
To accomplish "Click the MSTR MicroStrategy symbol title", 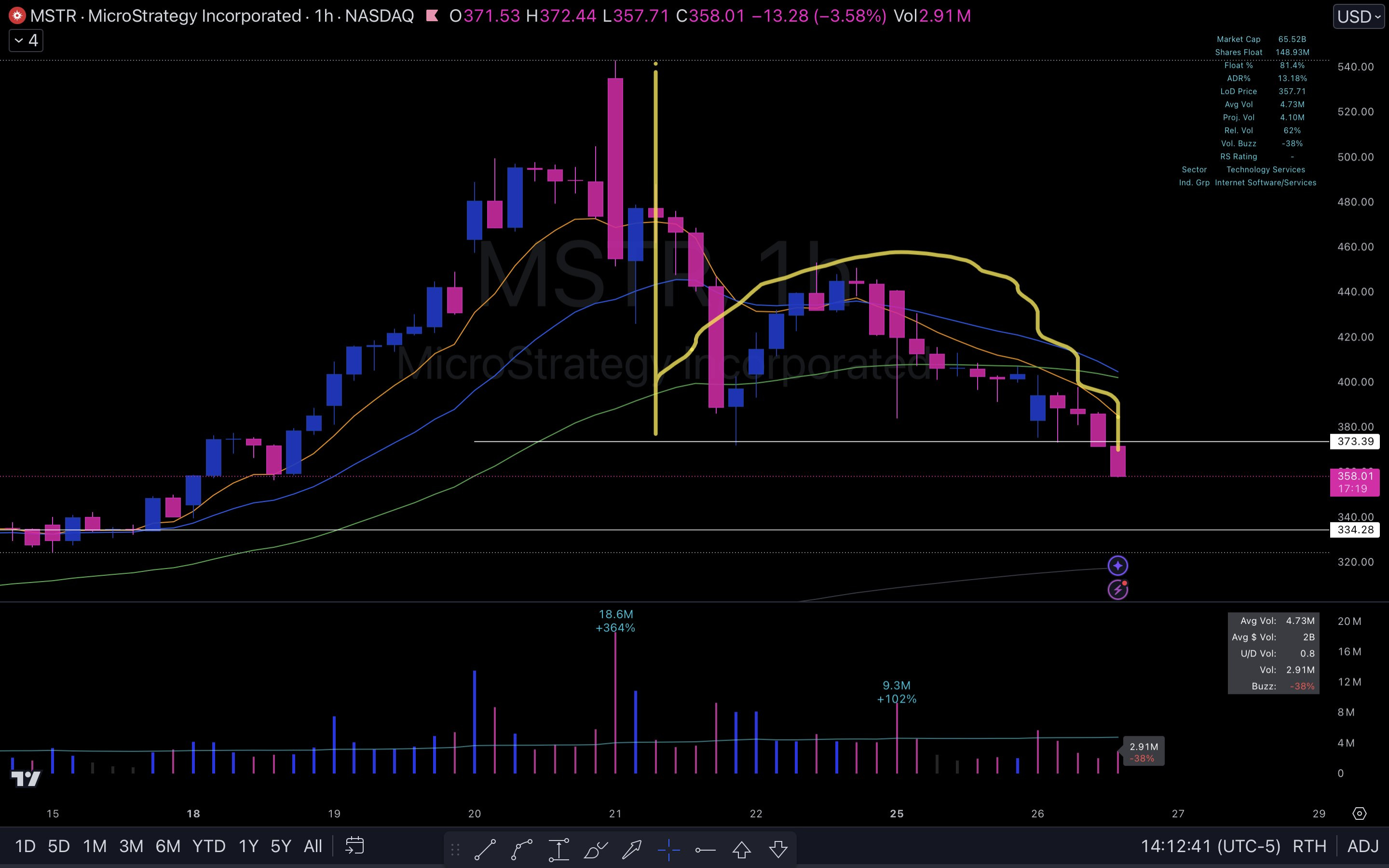I will pyautogui.click(x=165, y=15).
